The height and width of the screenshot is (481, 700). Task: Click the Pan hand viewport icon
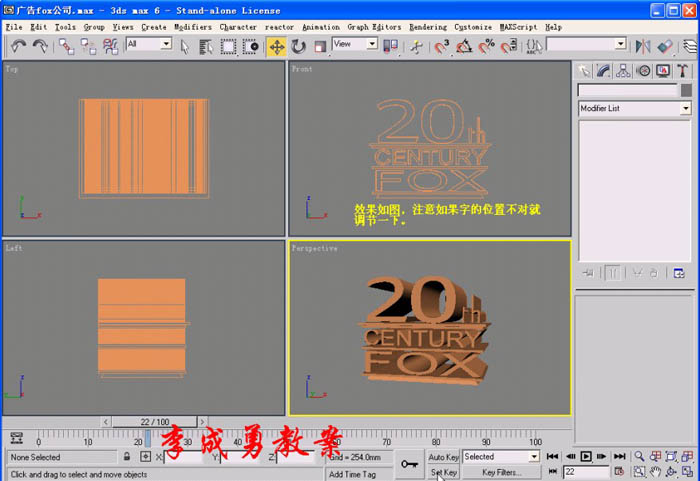point(655,472)
